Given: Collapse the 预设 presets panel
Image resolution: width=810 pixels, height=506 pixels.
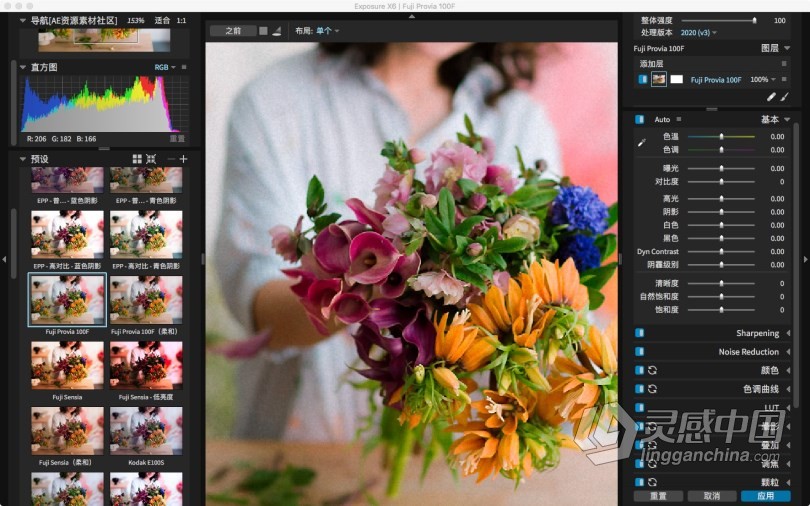Looking at the screenshot, I should click(22, 159).
